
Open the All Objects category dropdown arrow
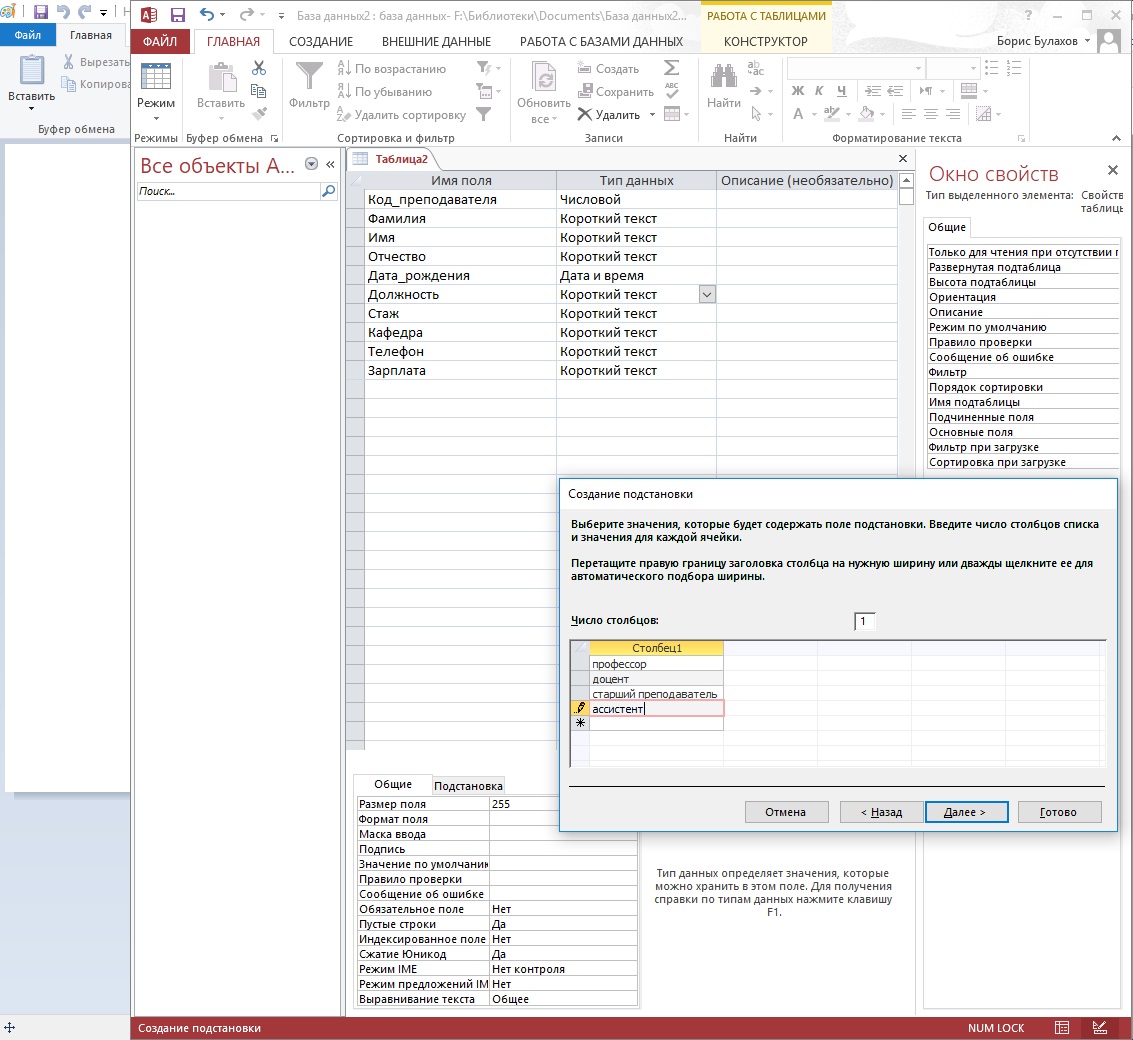coord(311,165)
